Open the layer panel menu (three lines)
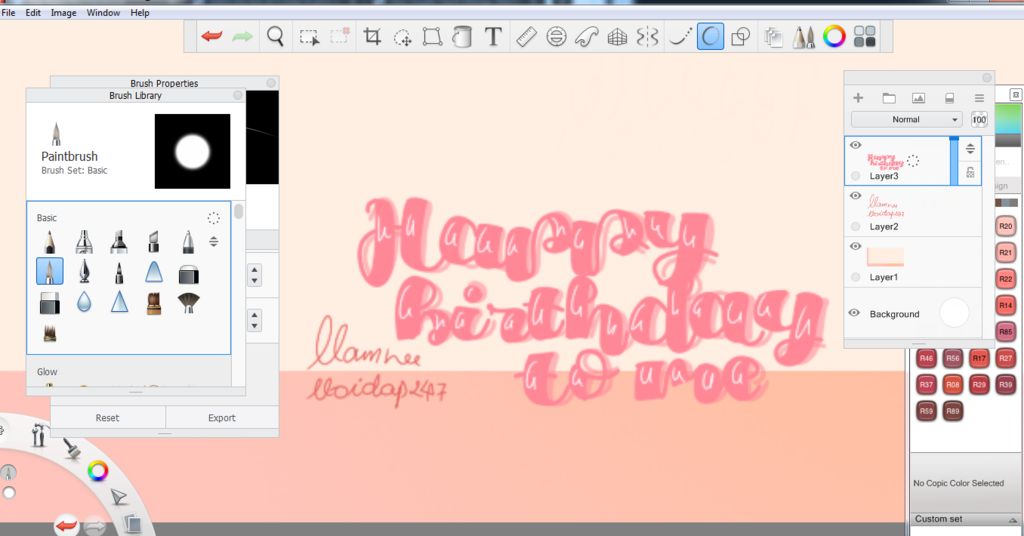This screenshot has height=536, width=1024. click(x=979, y=98)
